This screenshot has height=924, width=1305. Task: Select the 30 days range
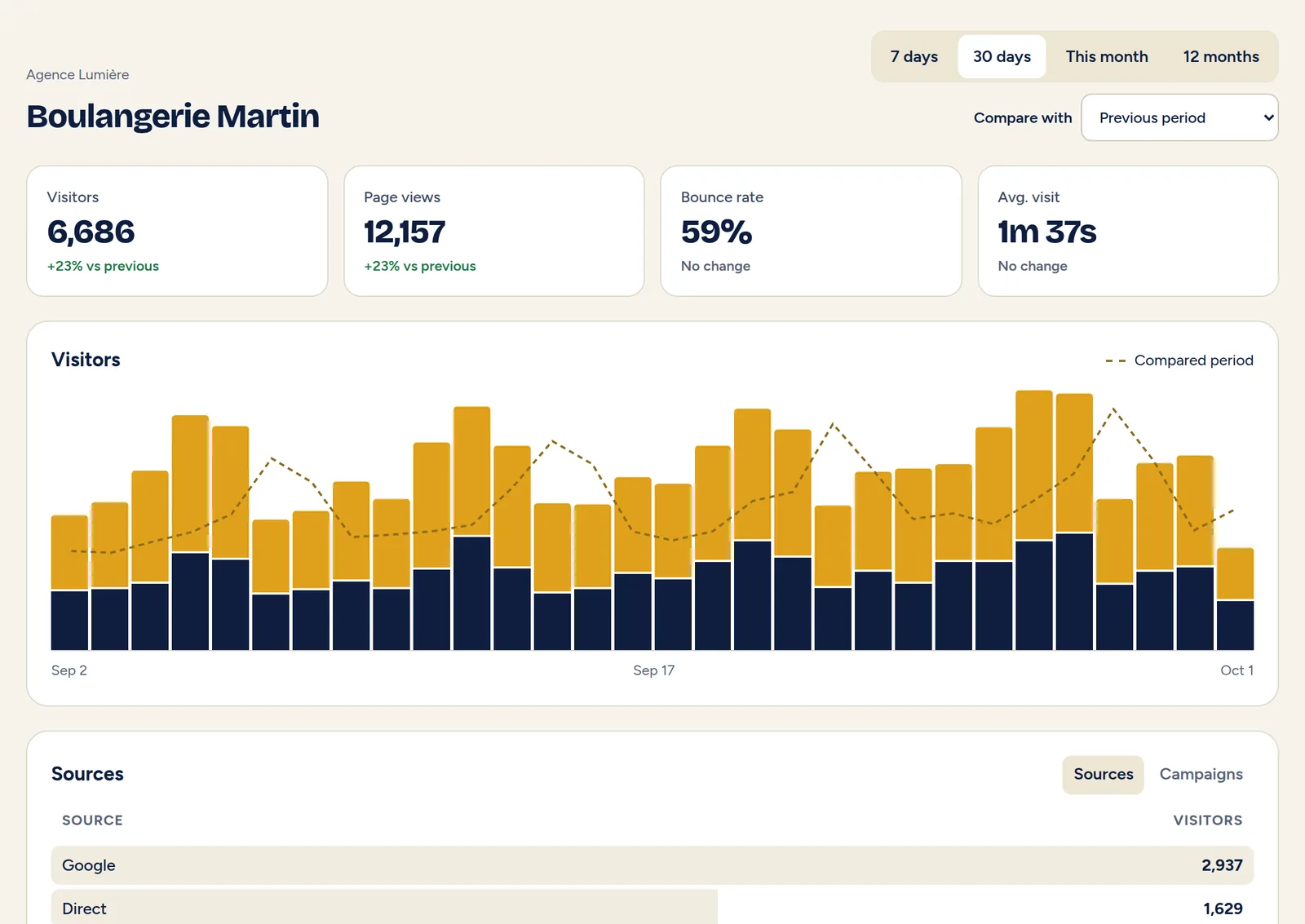point(1002,56)
